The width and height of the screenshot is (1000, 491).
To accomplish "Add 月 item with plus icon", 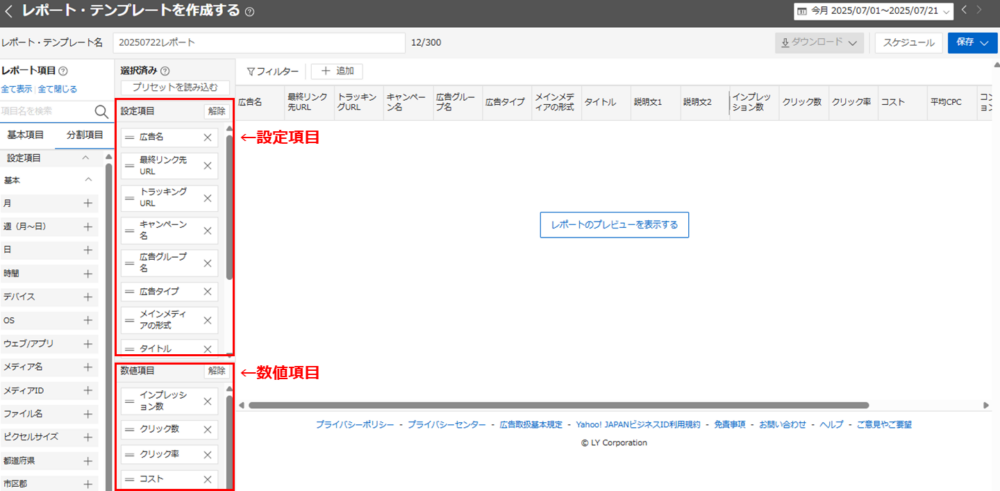I will pos(88,203).
